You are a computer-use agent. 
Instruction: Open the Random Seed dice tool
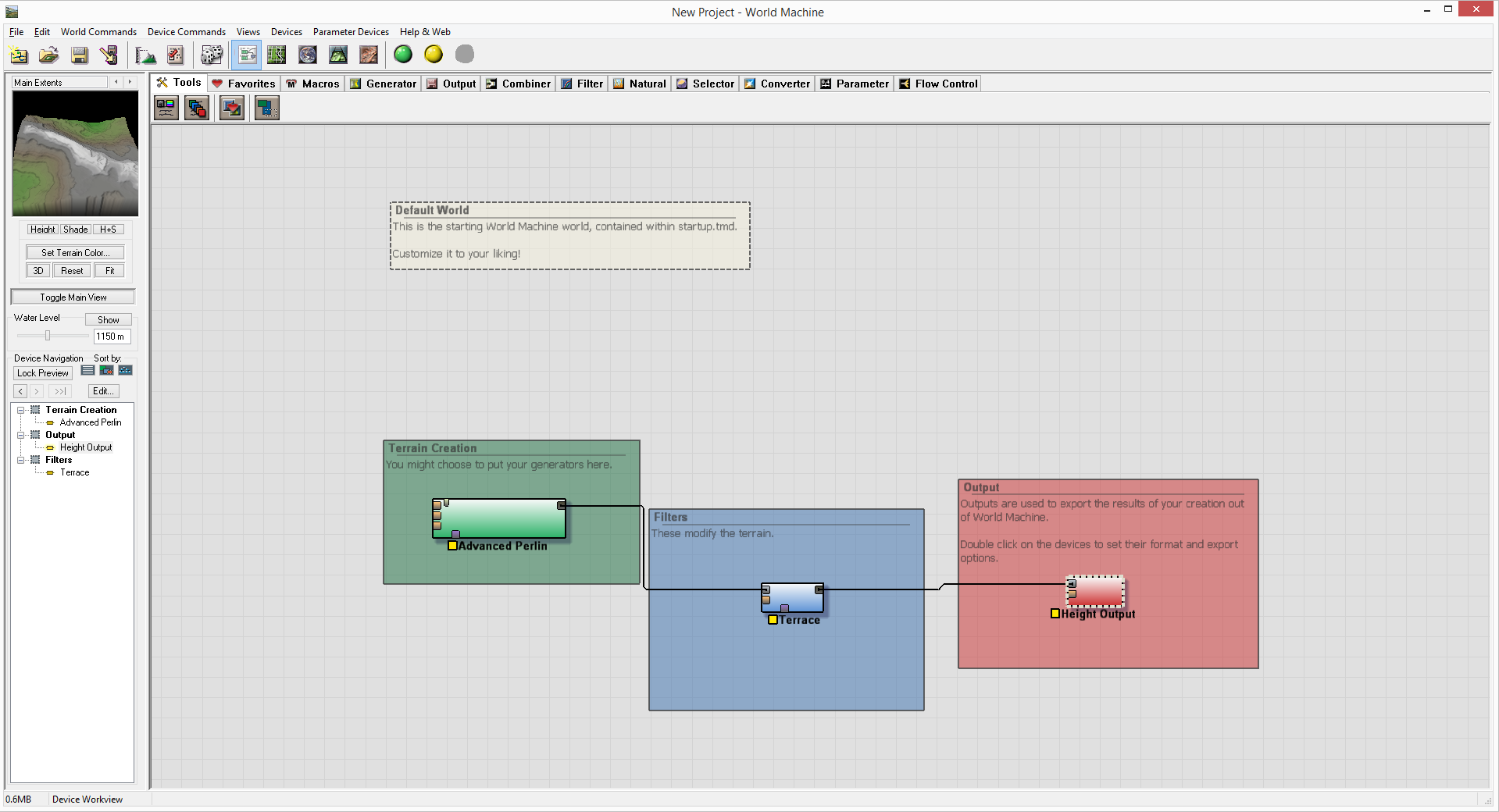211,55
